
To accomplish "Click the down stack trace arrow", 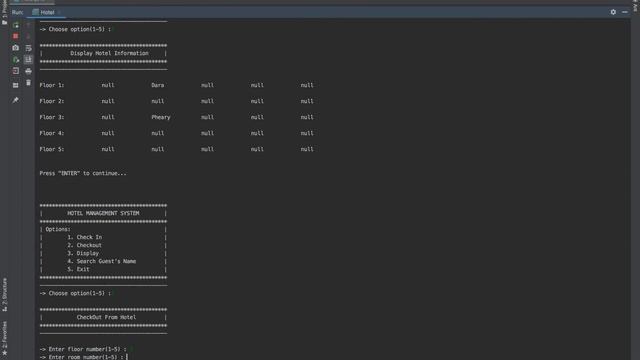I will (x=28, y=36).
